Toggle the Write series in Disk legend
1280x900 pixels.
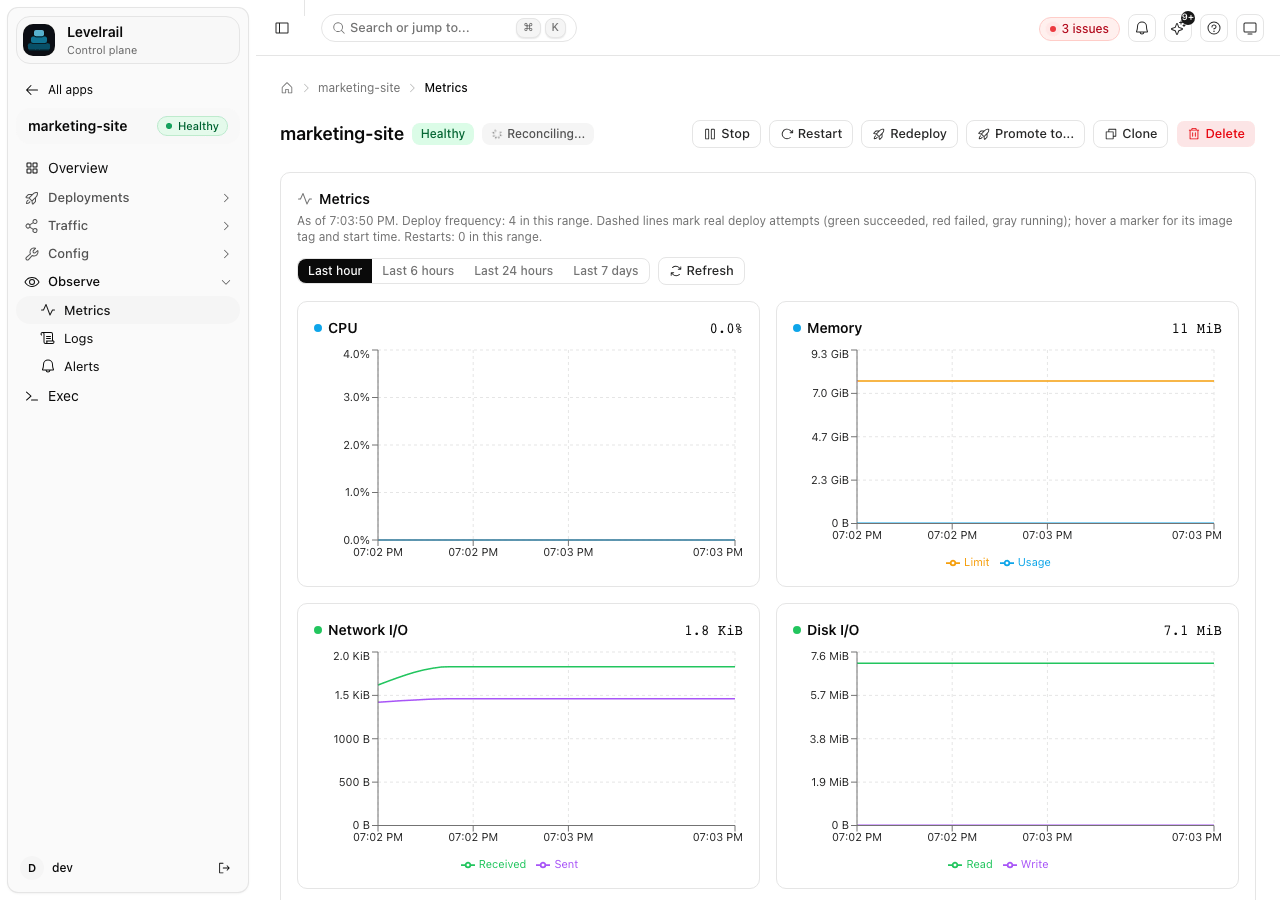1027,865
